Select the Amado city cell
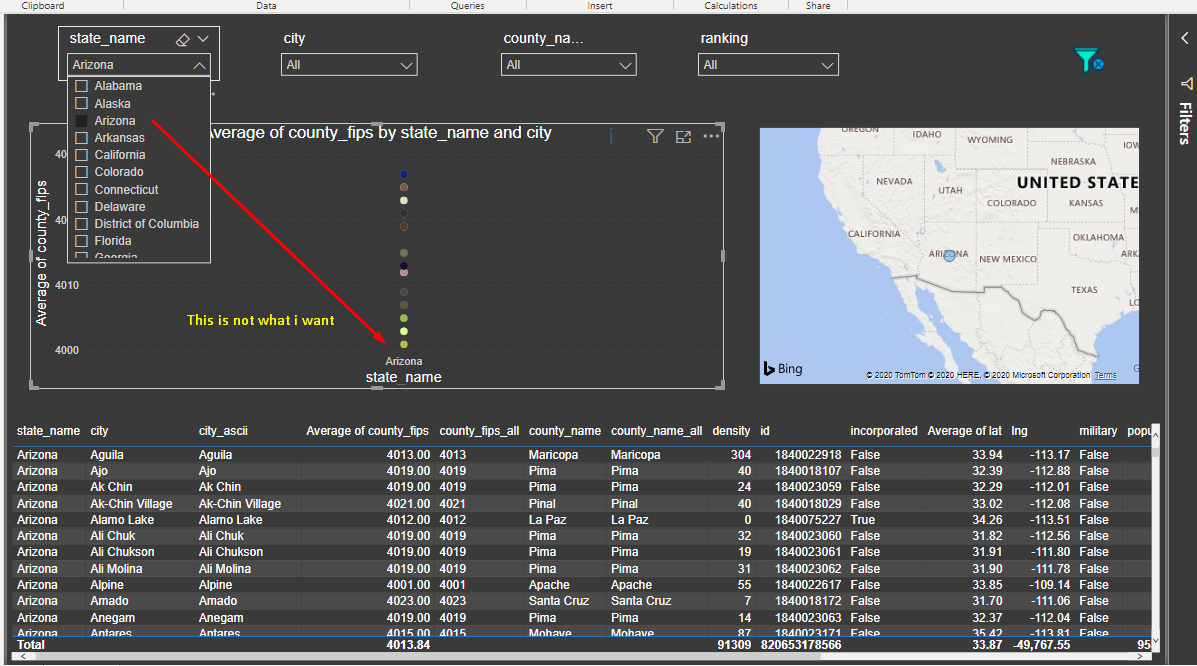Screen dimensions: 1197x666 109,601
